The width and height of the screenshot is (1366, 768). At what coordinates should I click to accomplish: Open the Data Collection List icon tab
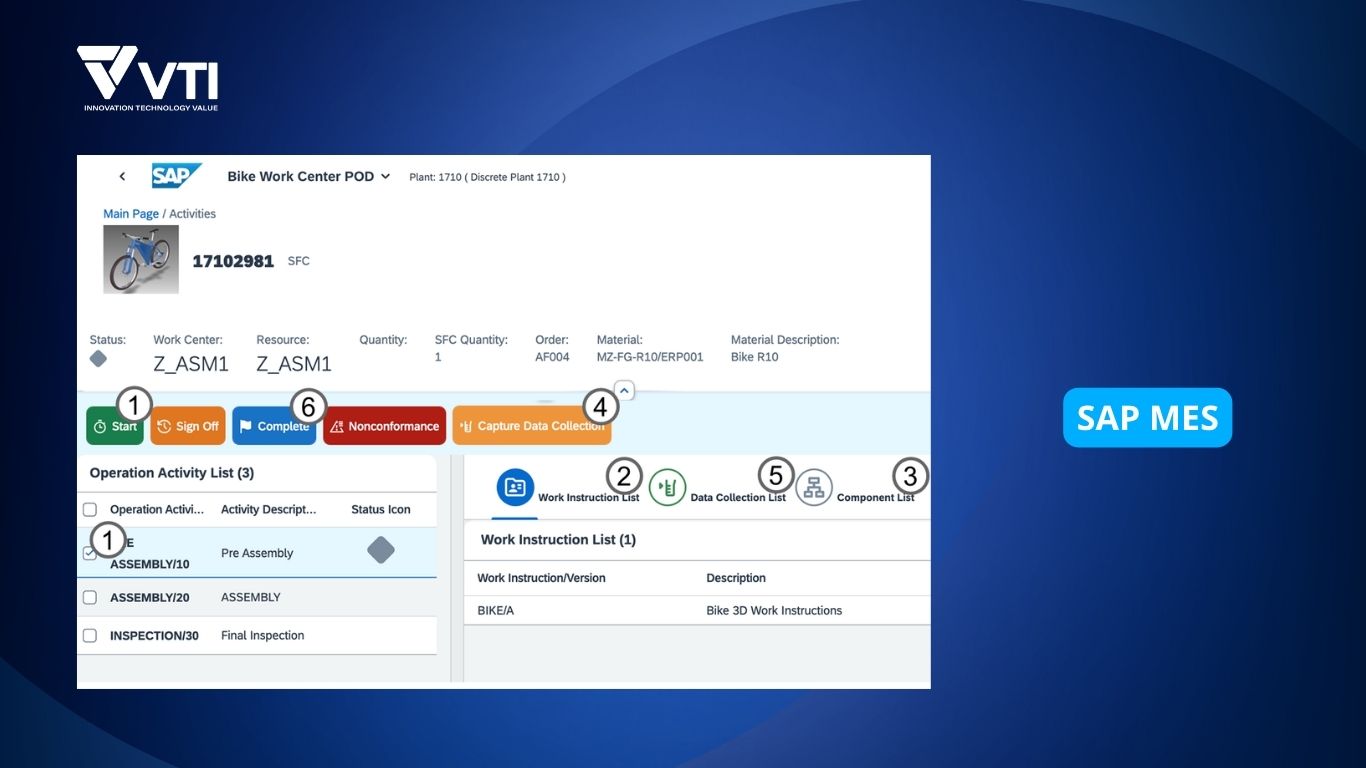tap(667, 487)
